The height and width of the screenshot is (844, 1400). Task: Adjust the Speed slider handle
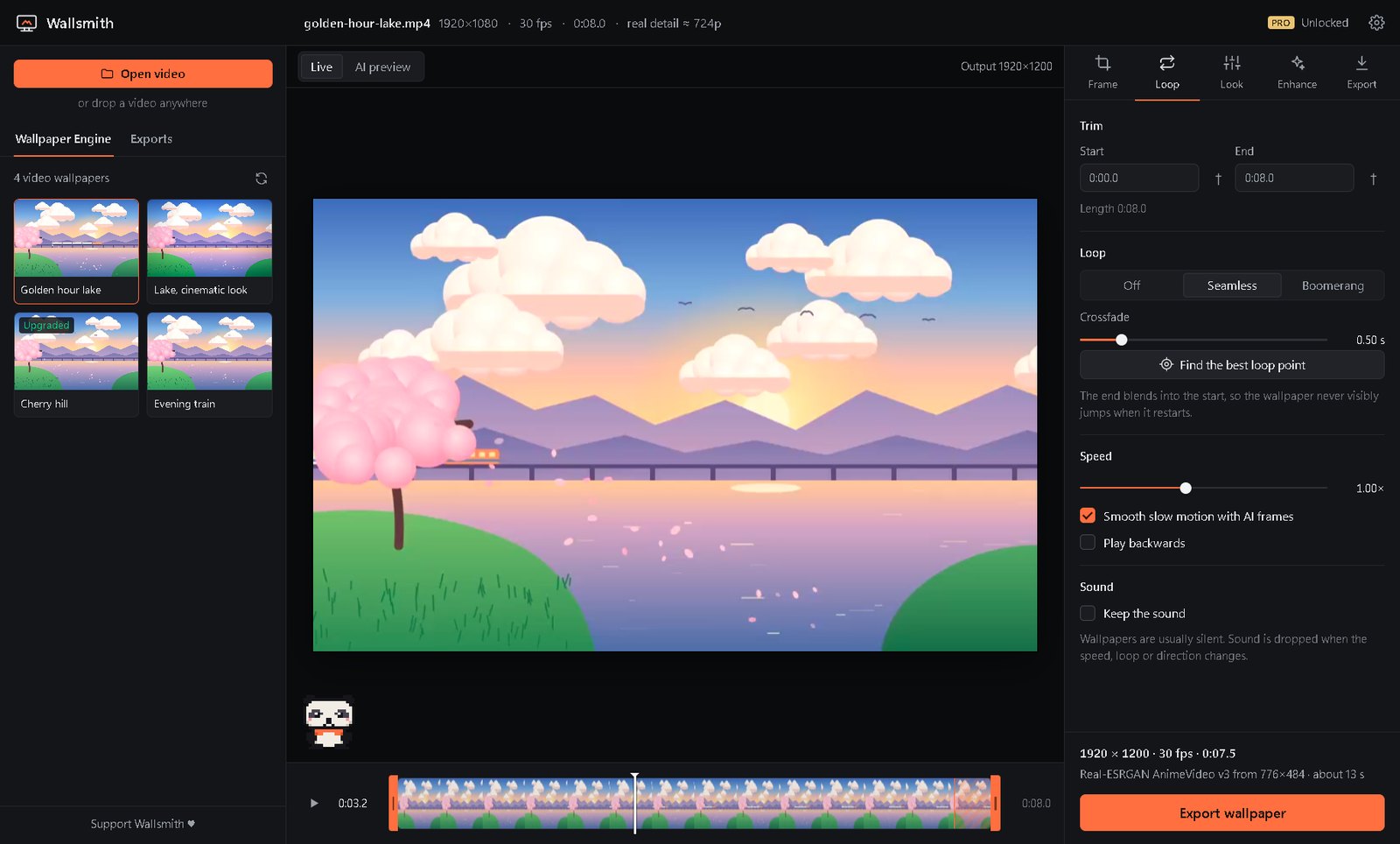pyautogui.click(x=1186, y=488)
